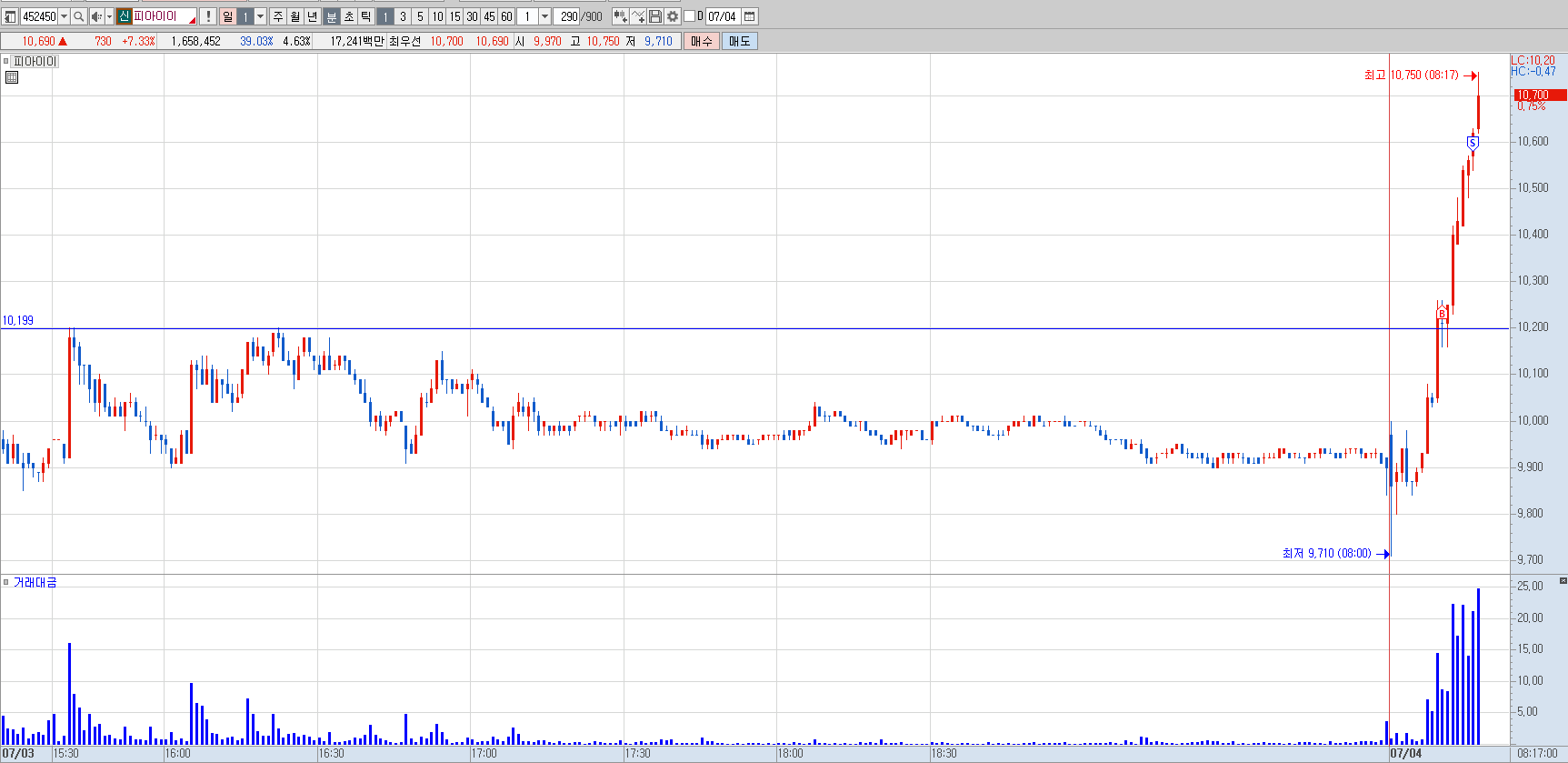Viewport: 1568px width, 763px height.
Task: Click the save chart floppy disk icon
Action: 654,16
